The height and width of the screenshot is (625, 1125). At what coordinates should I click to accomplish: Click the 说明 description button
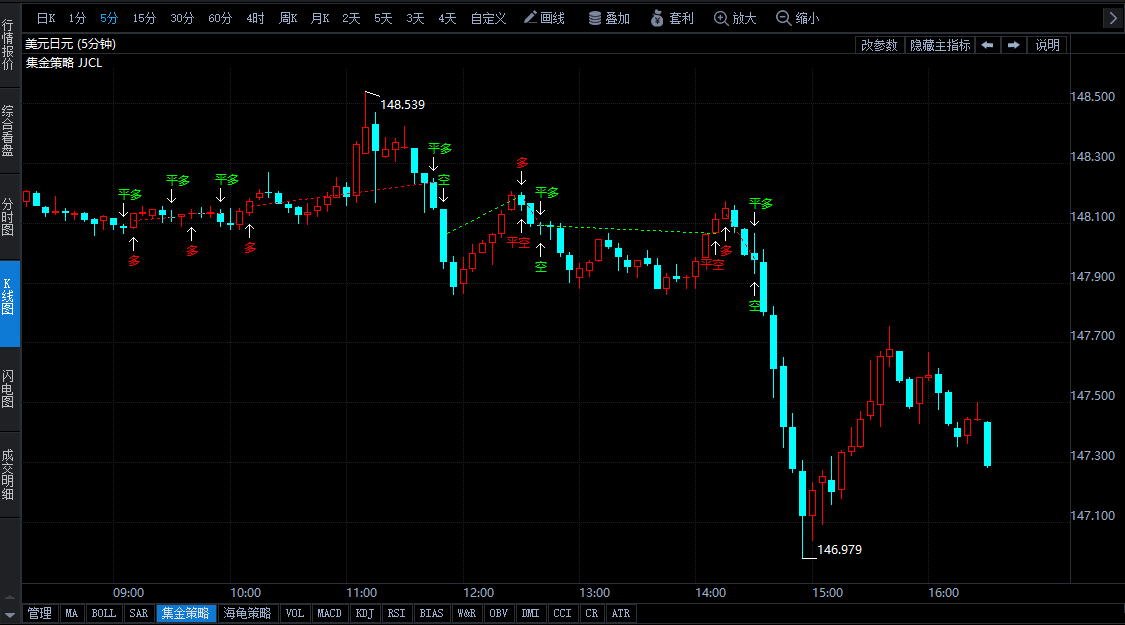1047,45
